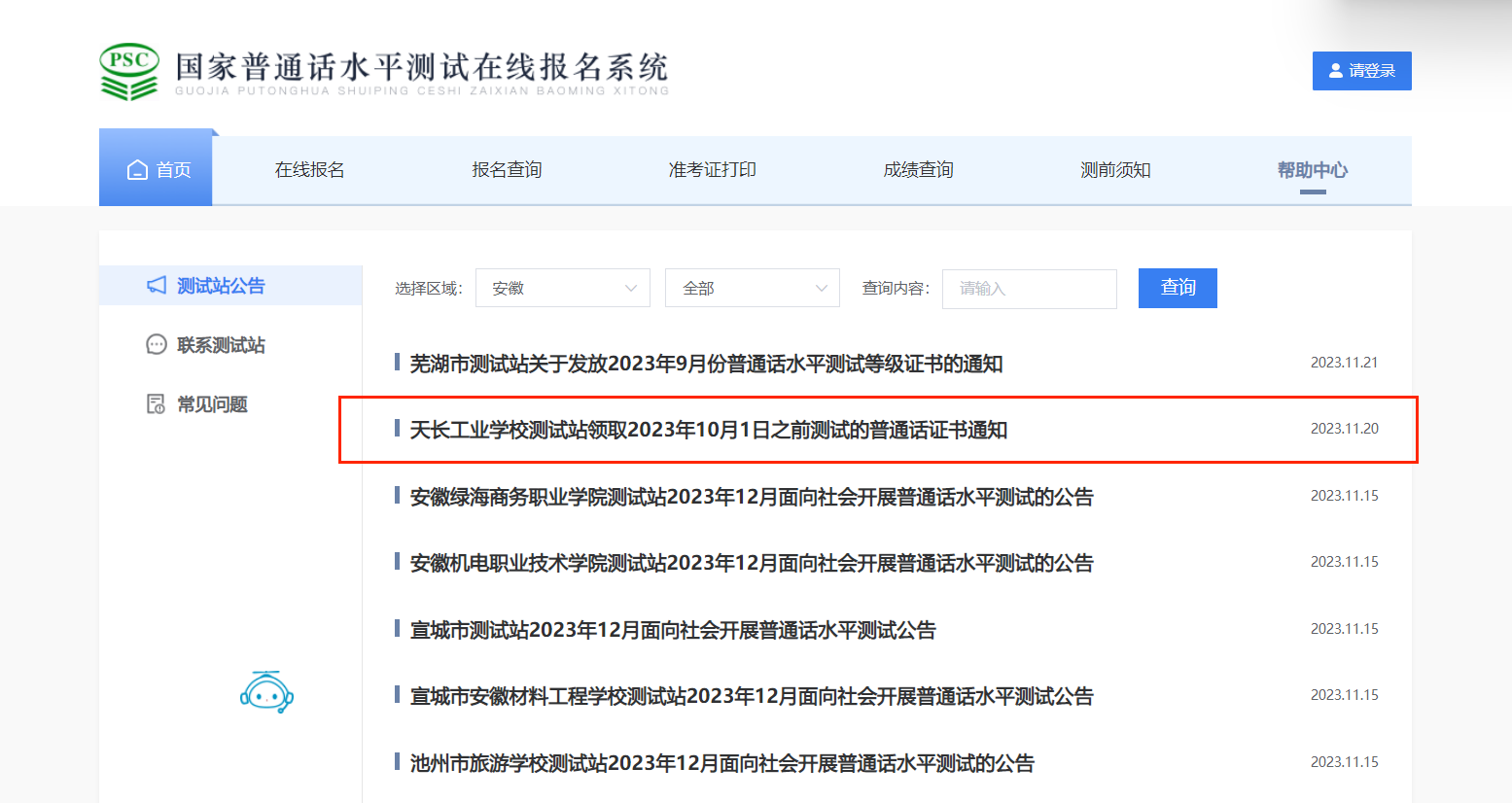Click the 选择区域 label

click(x=428, y=289)
